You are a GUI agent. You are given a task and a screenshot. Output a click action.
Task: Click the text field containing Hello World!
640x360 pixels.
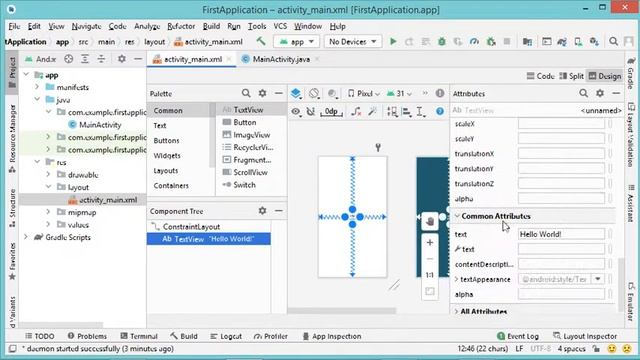click(x=561, y=234)
